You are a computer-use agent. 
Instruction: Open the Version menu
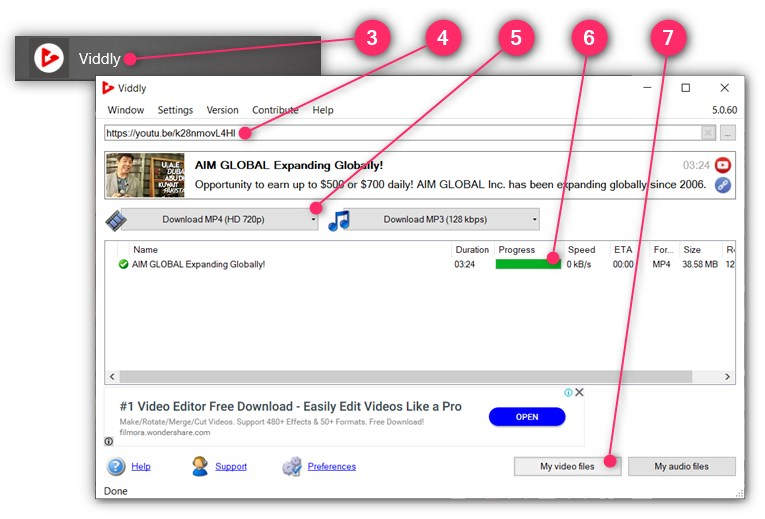tap(222, 110)
